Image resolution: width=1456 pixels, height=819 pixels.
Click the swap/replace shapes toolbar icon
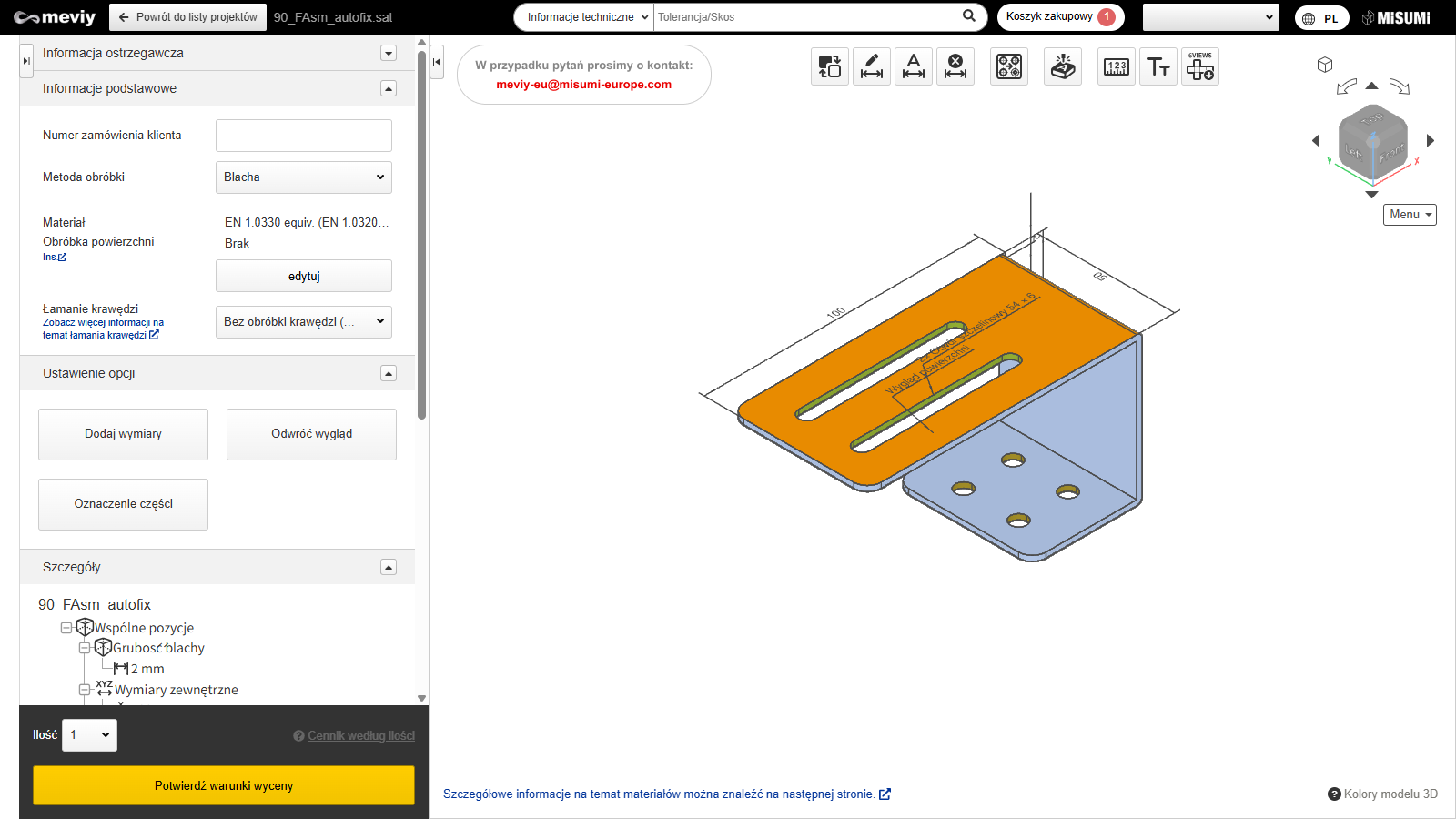coord(829,66)
